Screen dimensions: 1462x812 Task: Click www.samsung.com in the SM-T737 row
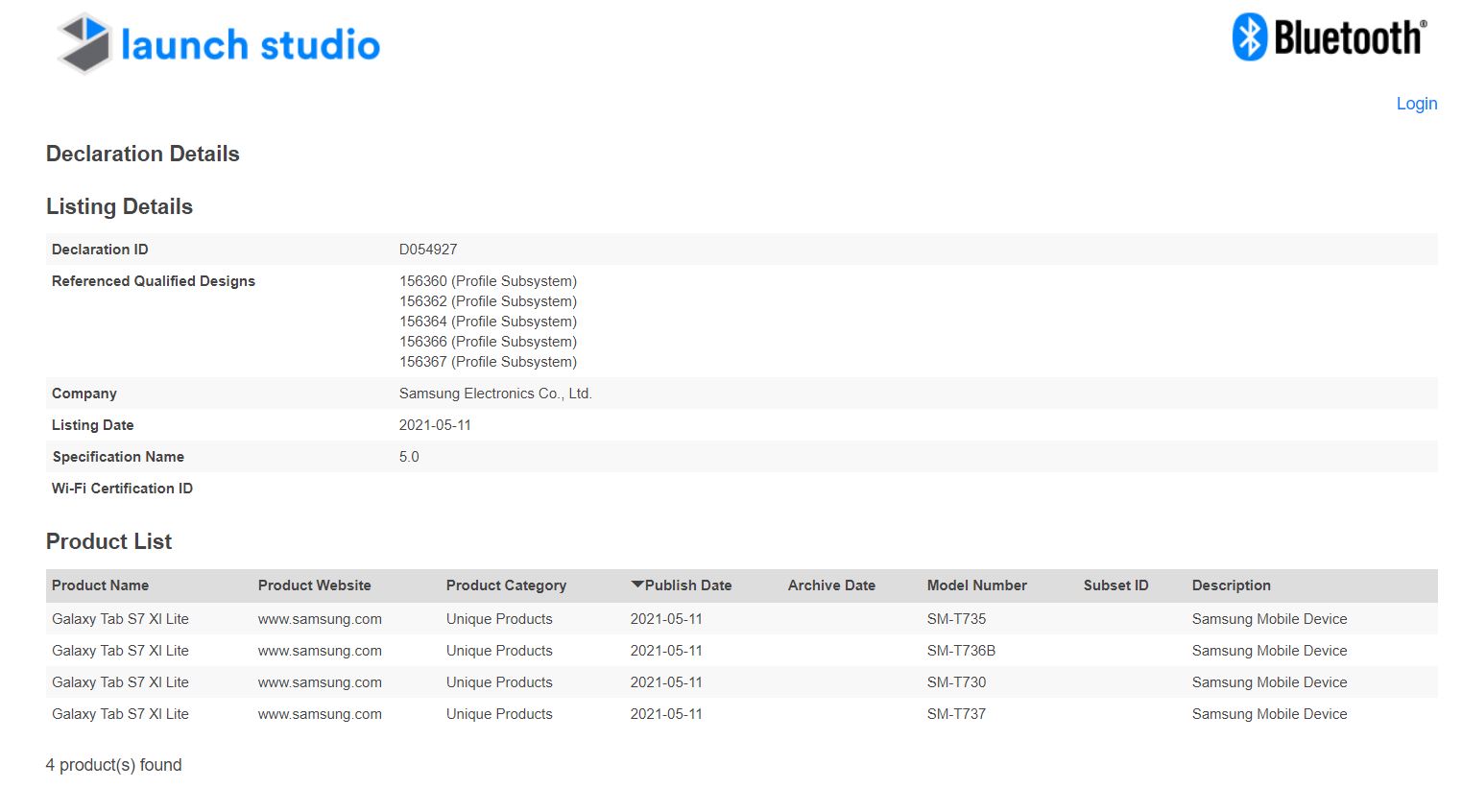click(320, 714)
